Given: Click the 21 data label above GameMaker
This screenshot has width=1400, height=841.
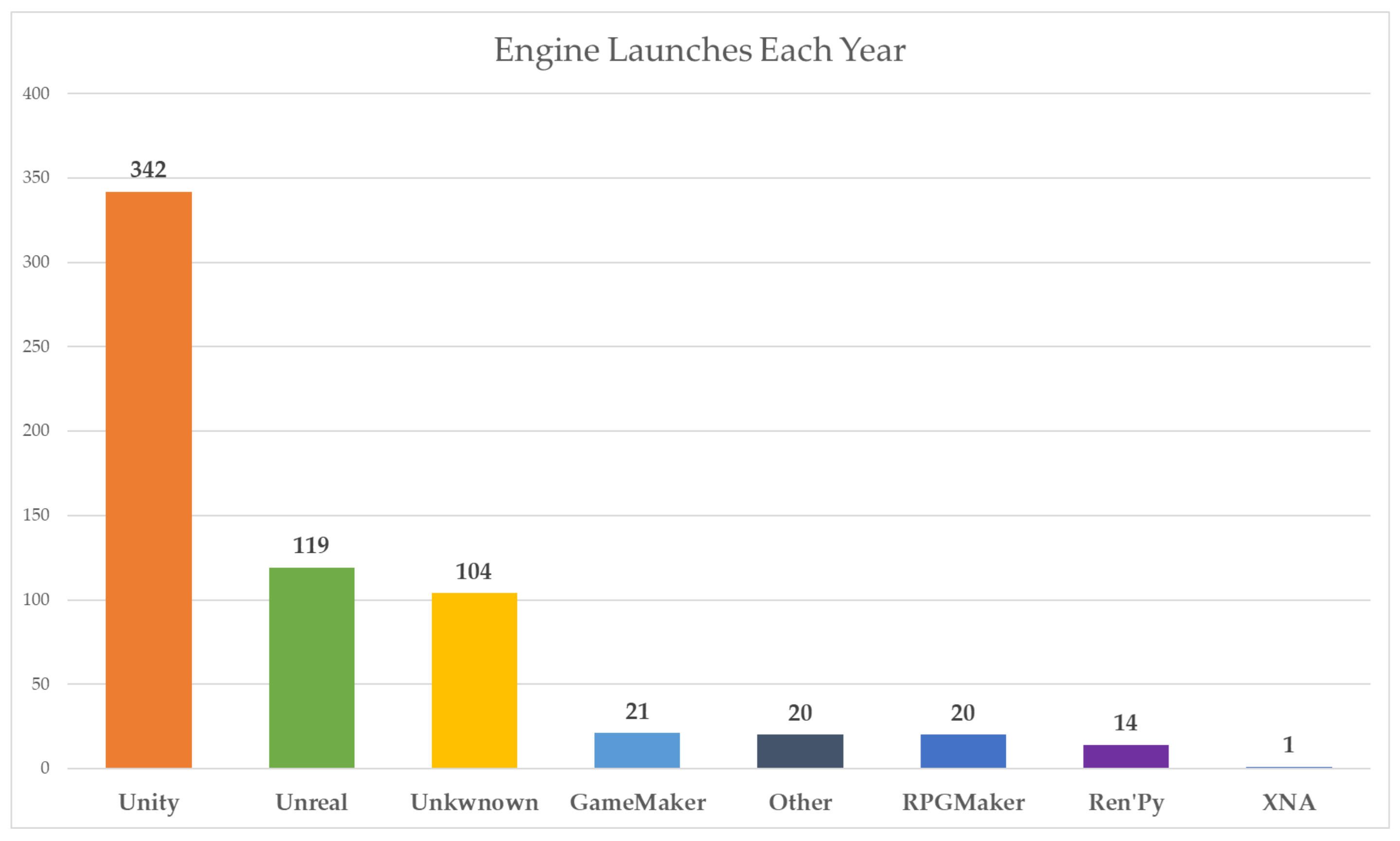Looking at the screenshot, I should coord(637,711).
